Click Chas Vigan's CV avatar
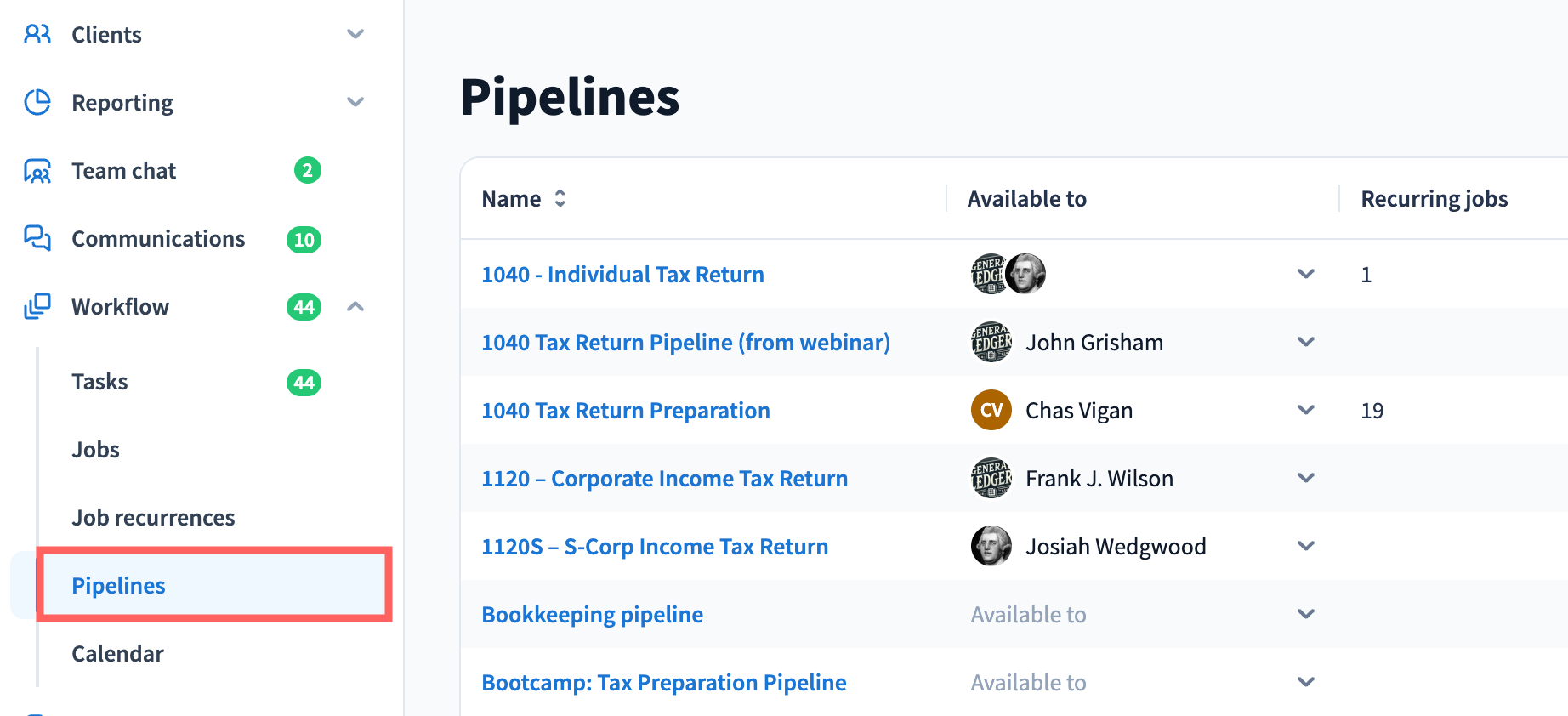1568x716 pixels. click(x=991, y=410)
